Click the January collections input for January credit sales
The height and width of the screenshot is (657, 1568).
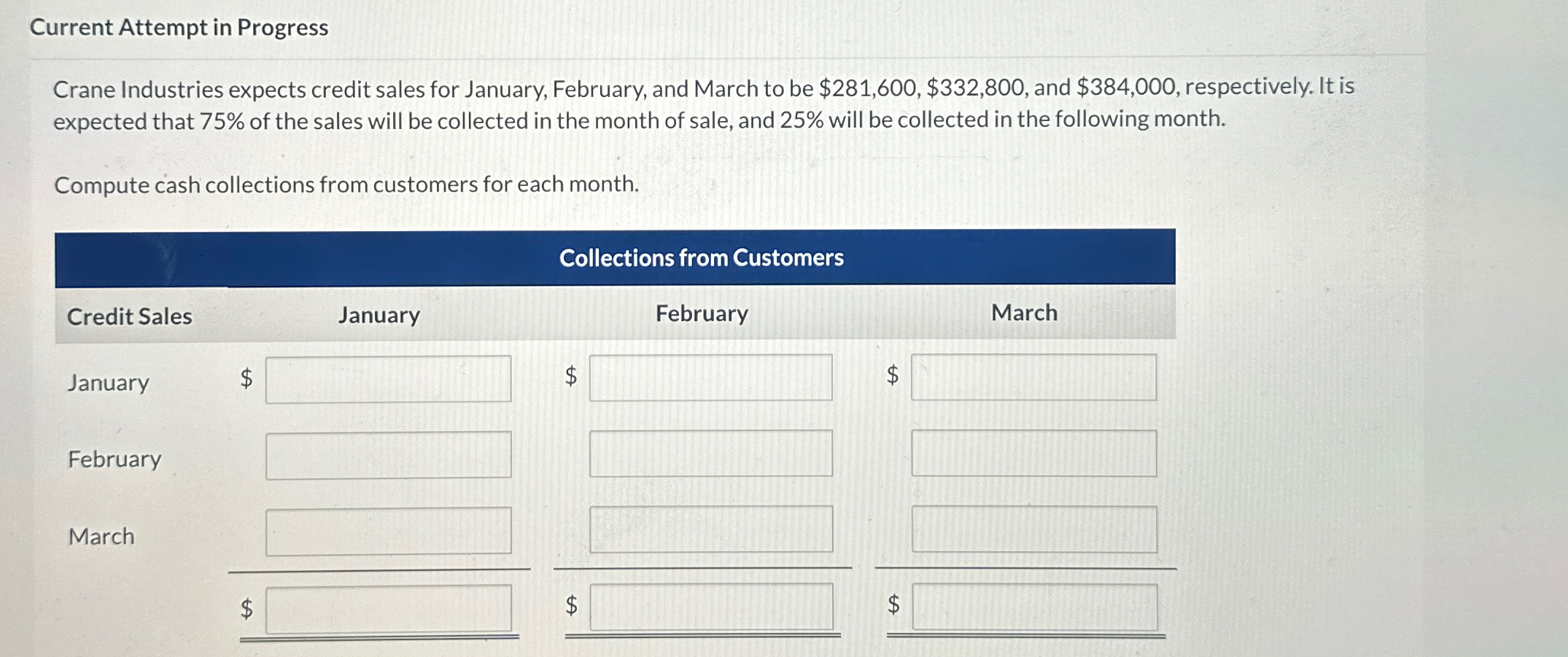click(388, 376)
